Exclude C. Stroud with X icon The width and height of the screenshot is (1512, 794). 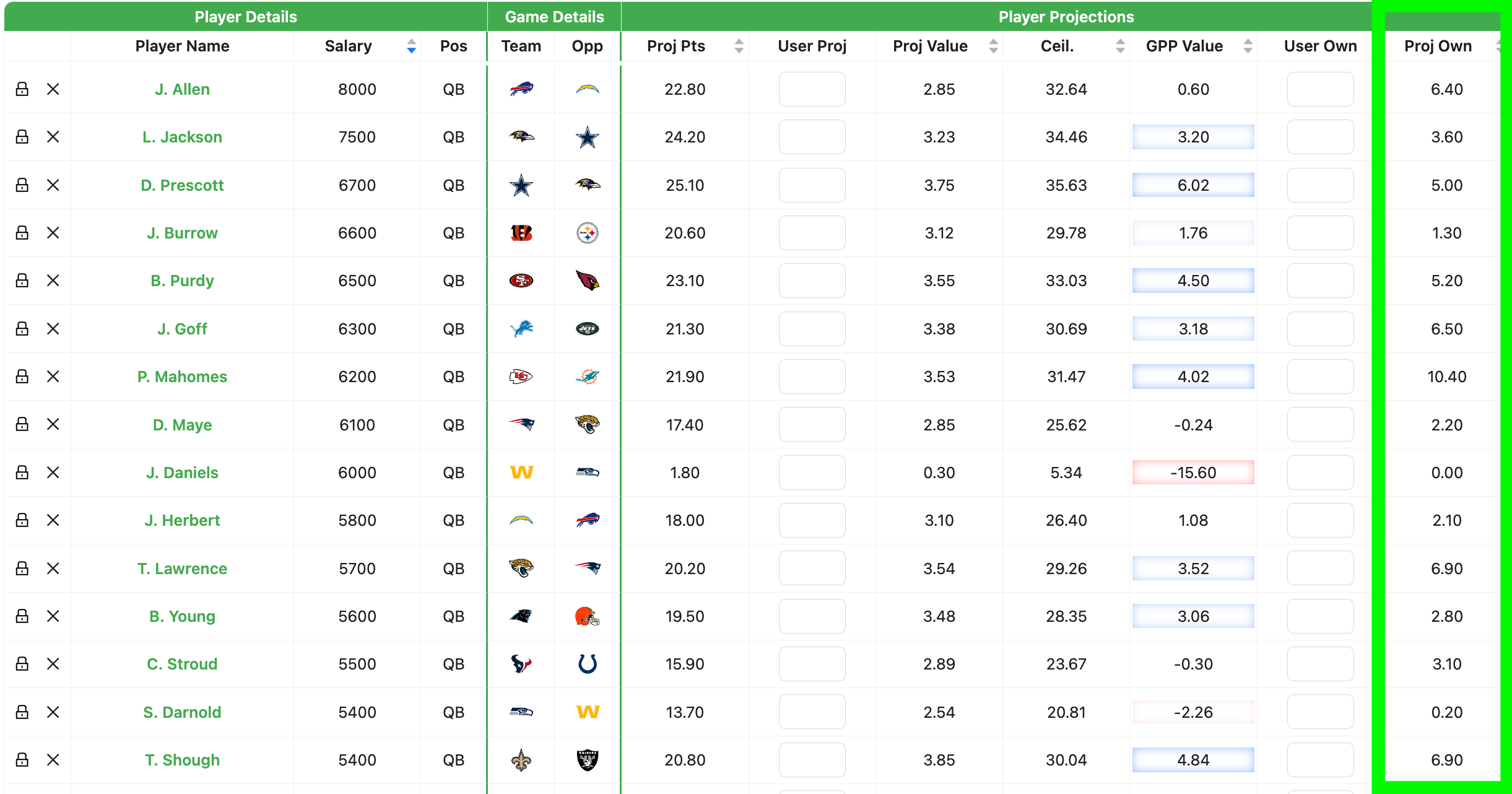[53, 664]
